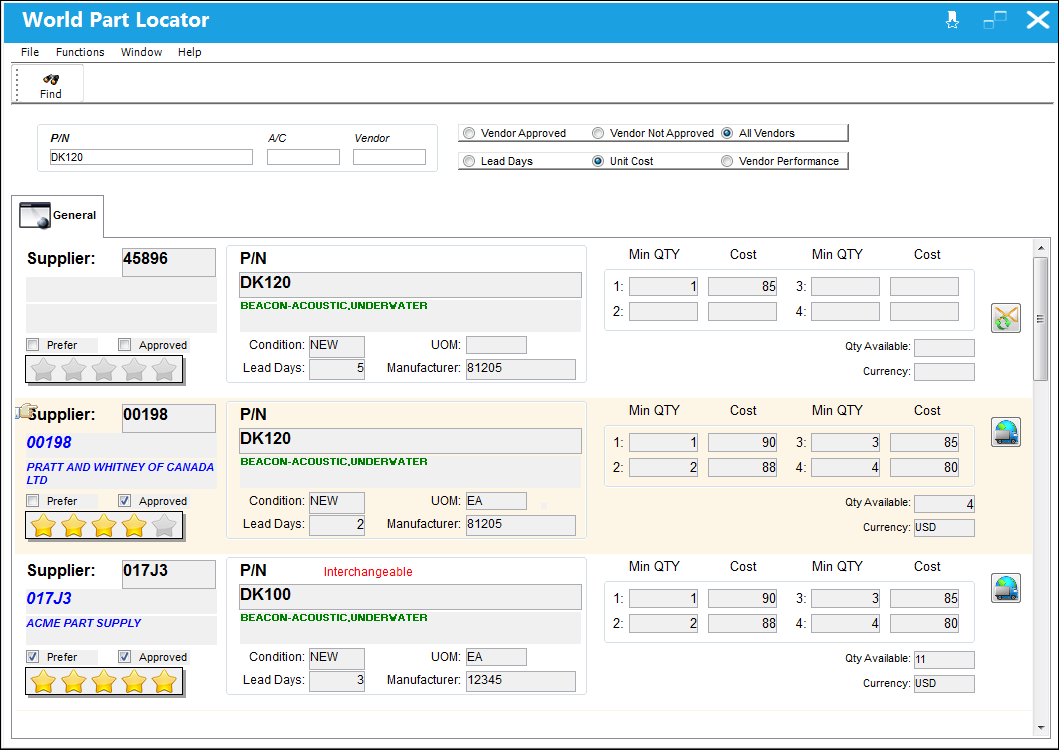Tick Prefer checkbox for supplier 45896

tap(32, 345)
